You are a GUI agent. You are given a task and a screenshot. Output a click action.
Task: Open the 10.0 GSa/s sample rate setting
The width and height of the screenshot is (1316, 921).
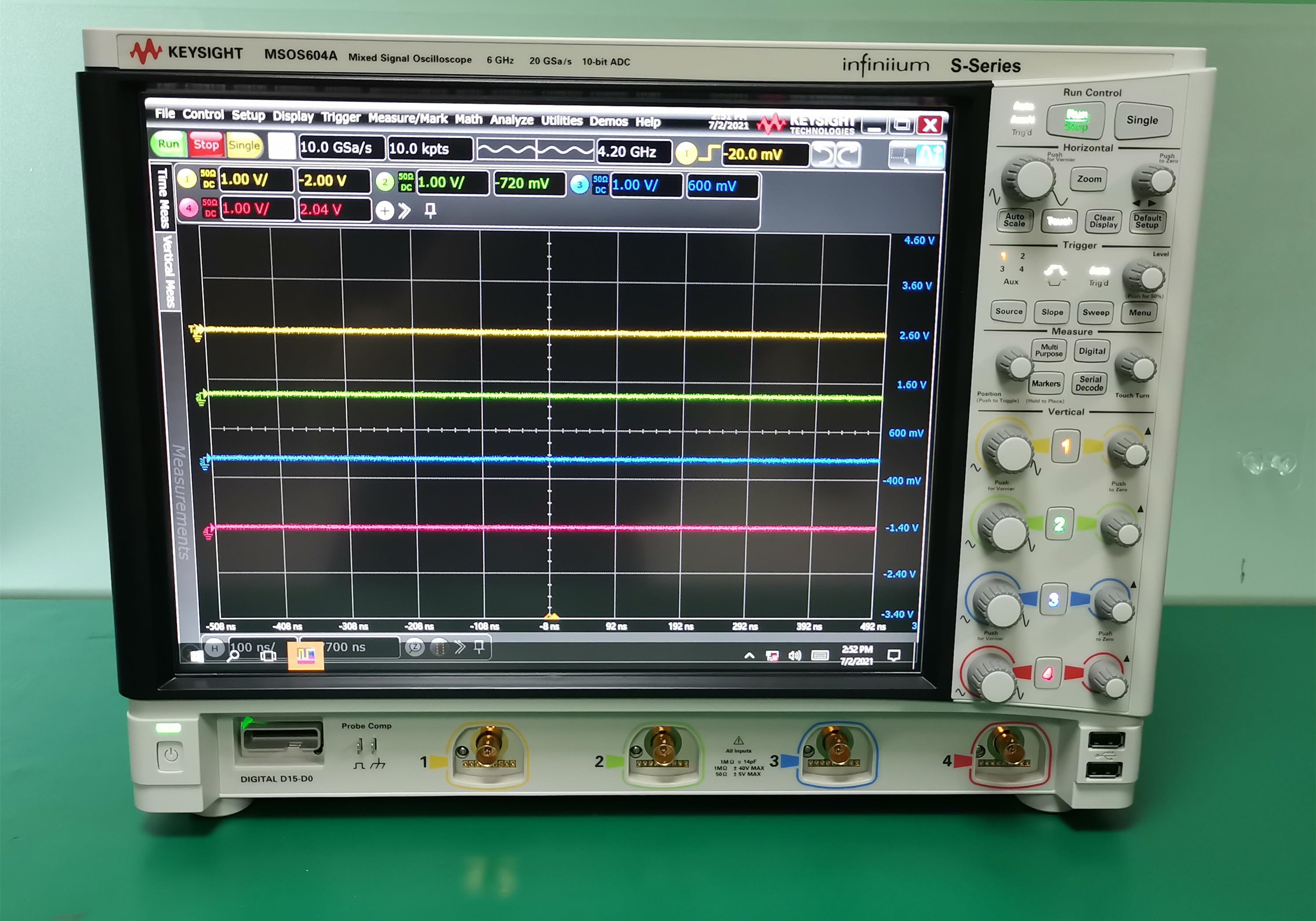(x=342, y=148)
